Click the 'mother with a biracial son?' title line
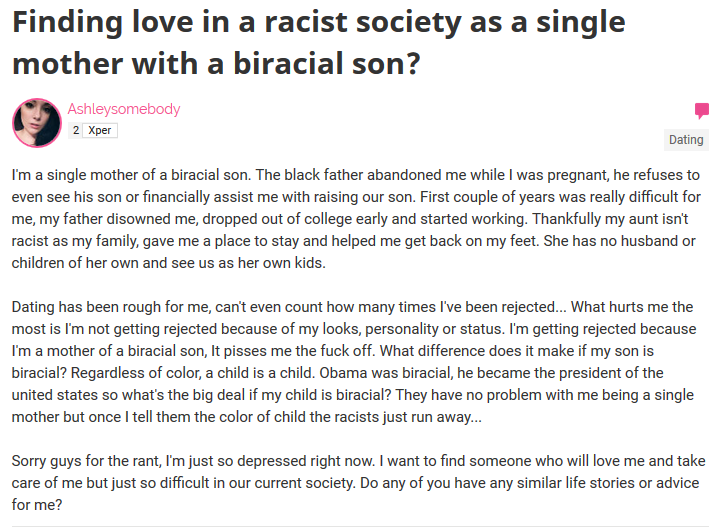728x529 pixels. pos(216,64)
